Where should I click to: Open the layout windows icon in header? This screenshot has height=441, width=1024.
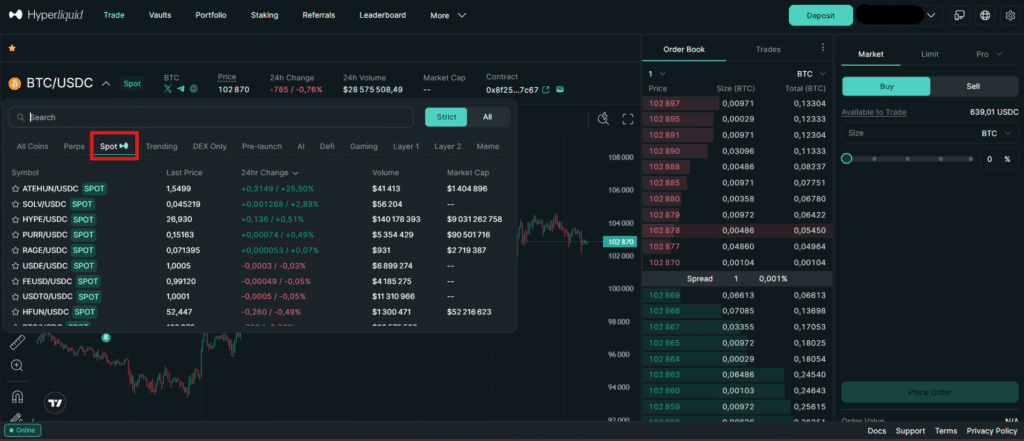pyautogui.click(x=959, y=15)
